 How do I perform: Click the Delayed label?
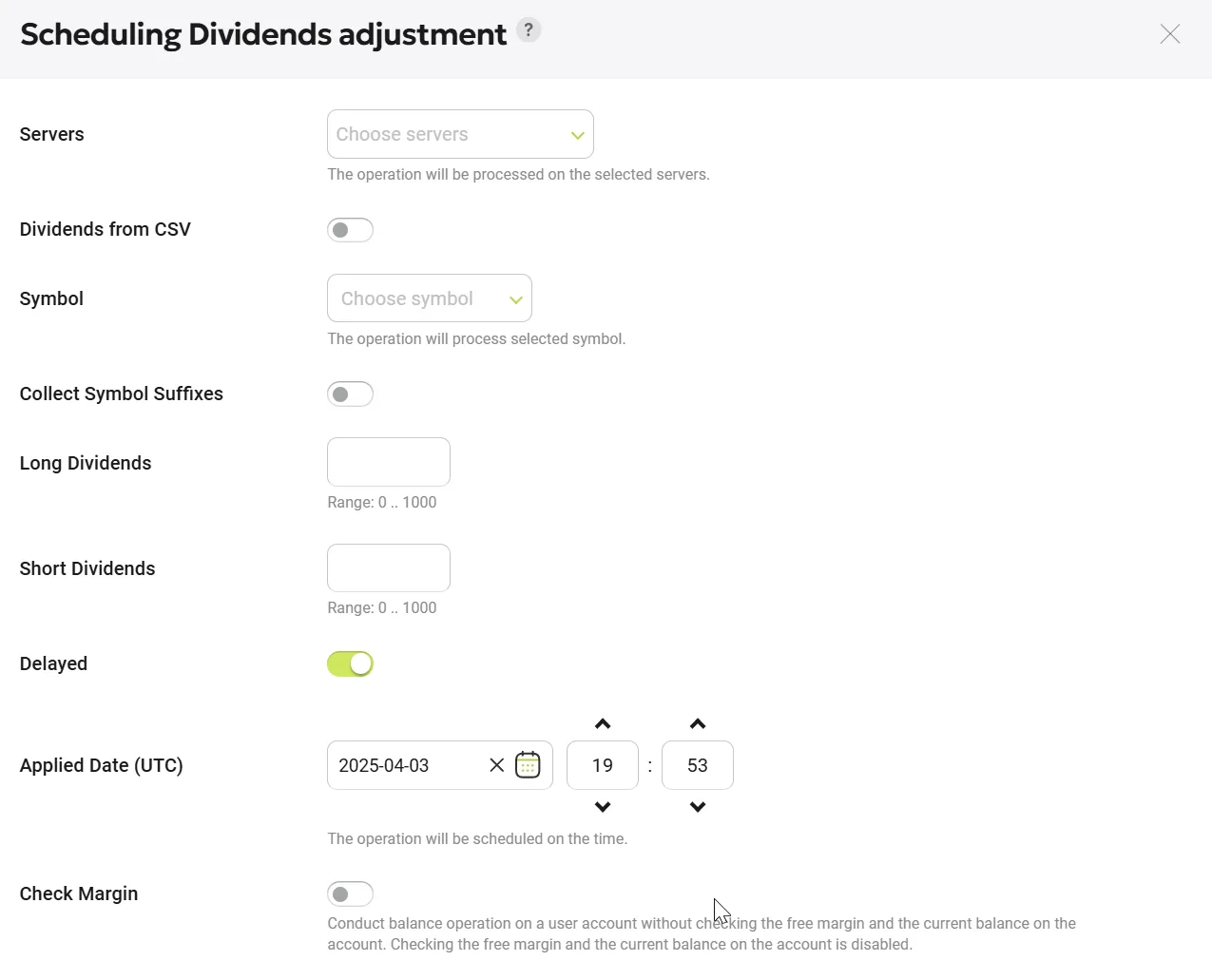pyautogui.click(x=53, y=663)
